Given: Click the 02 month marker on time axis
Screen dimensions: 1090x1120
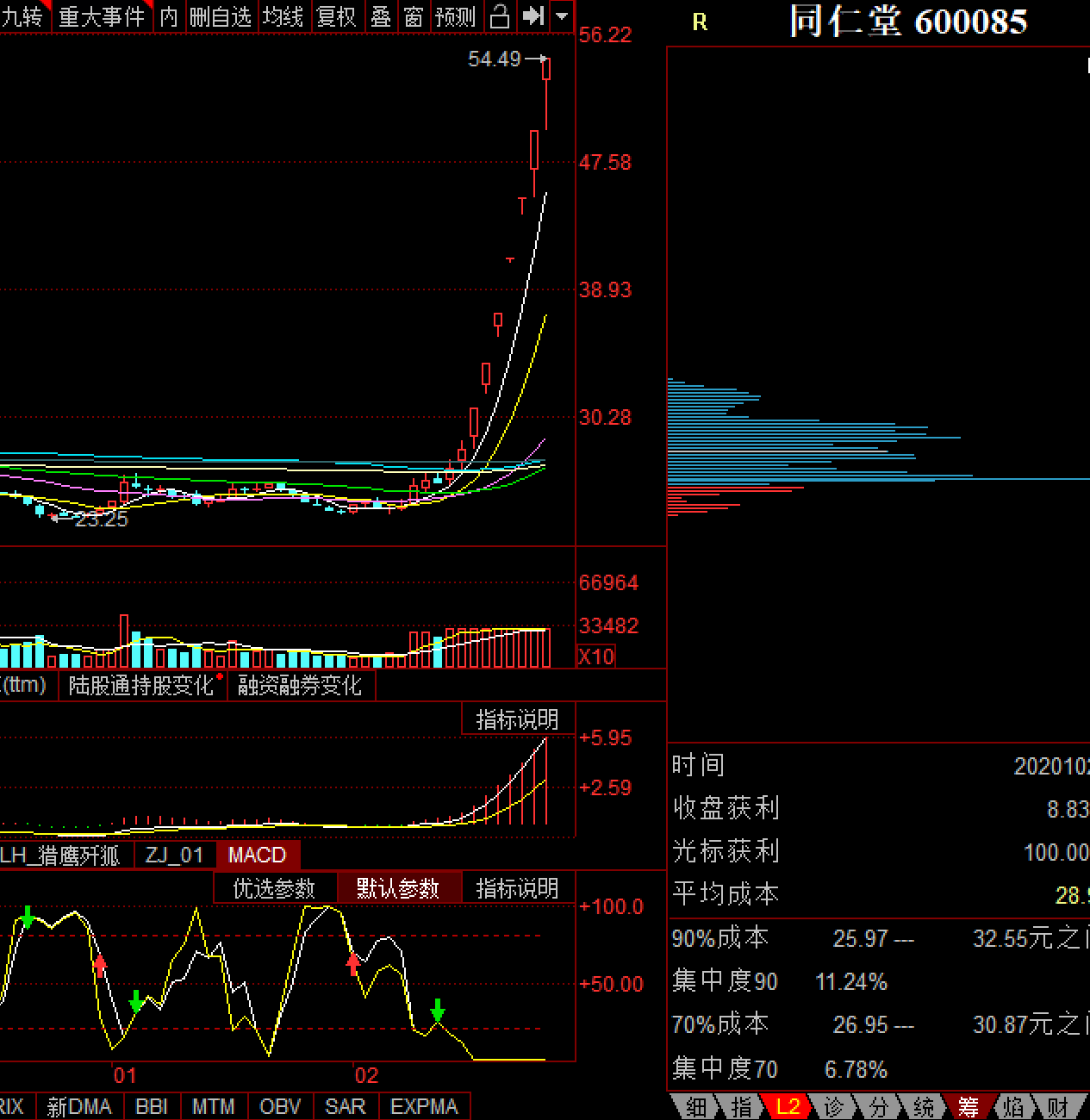Looking at the screenshot, I should [366, 1075].
